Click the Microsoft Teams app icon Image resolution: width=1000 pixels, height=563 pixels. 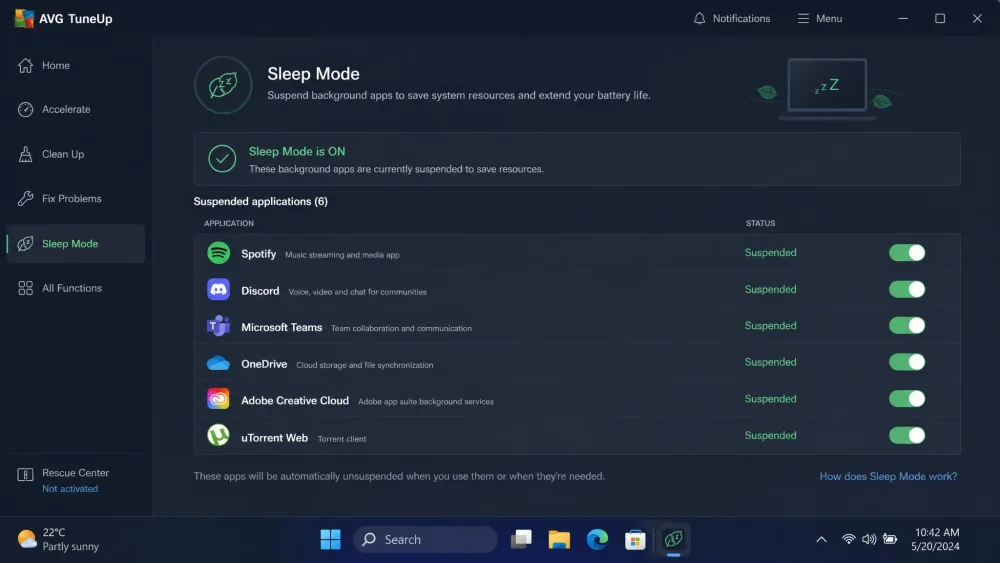[x=218, y=326]
